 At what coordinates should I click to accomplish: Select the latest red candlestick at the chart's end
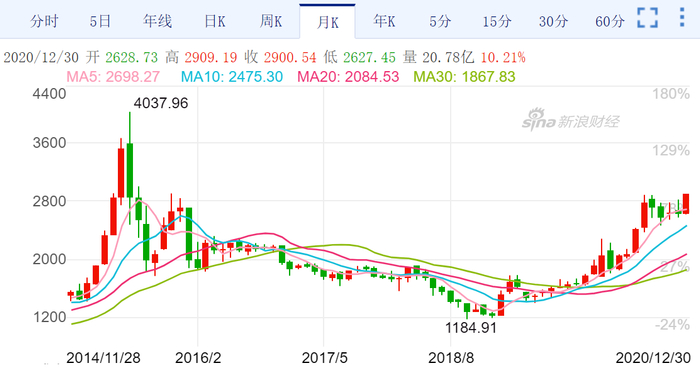[x=686, y=204]
